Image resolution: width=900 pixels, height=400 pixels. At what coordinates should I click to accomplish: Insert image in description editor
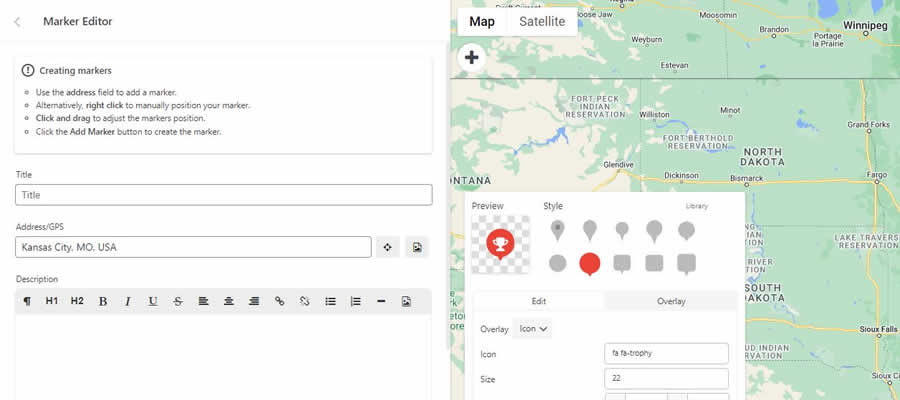coord(406,301)
